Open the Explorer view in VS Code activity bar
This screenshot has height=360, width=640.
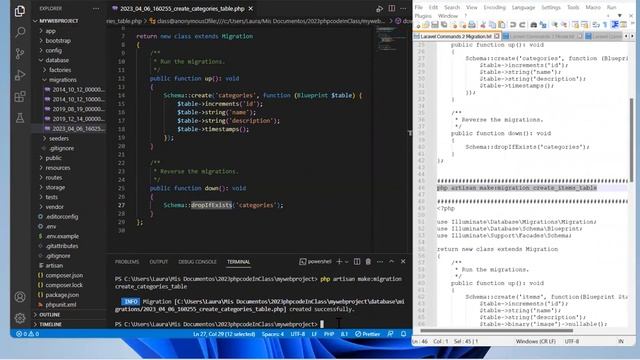click(x=20, y=11)
